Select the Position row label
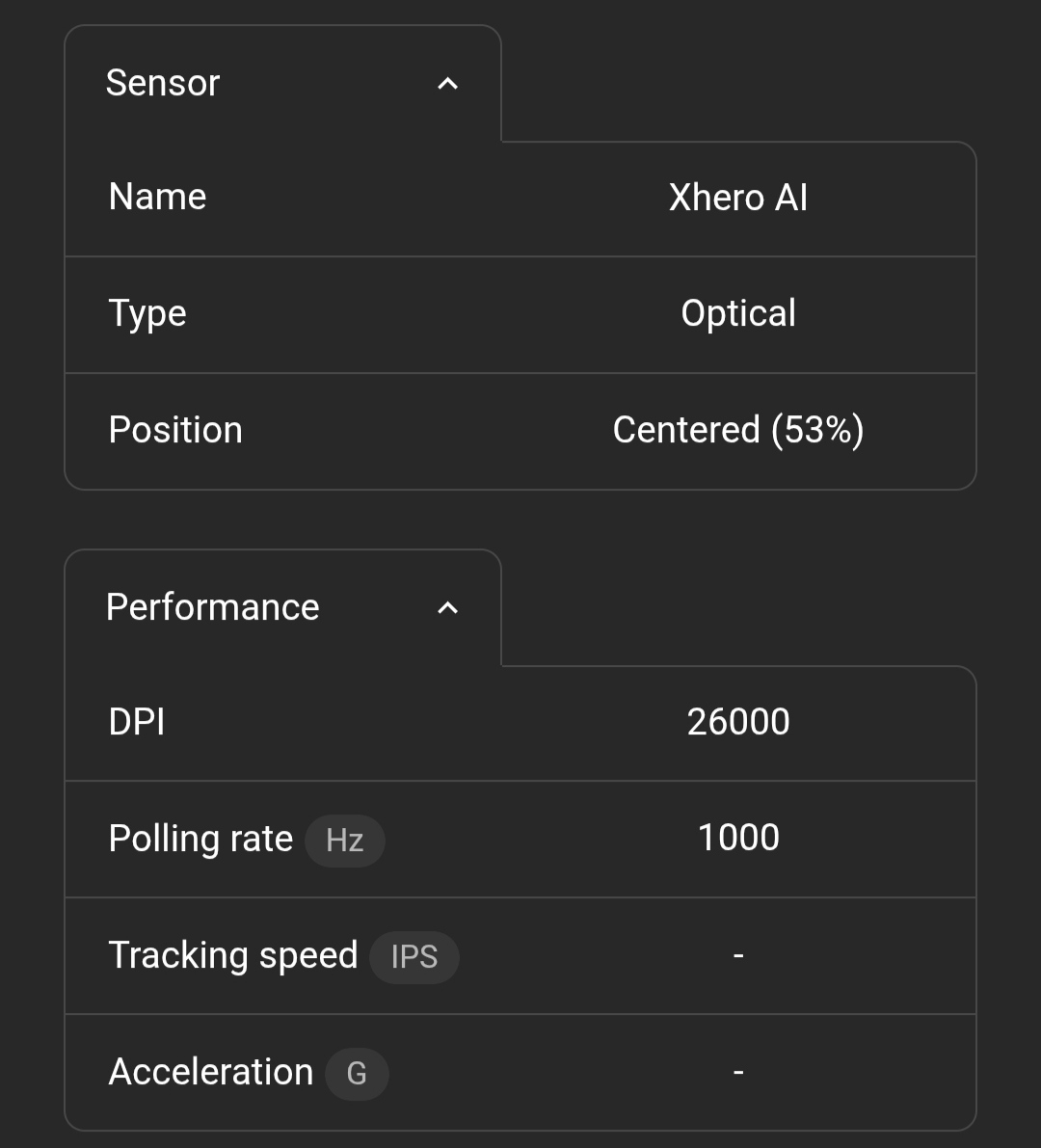Image resolution: width=1041 pixels, height=1148 pixels. click(x=175, y=431)
